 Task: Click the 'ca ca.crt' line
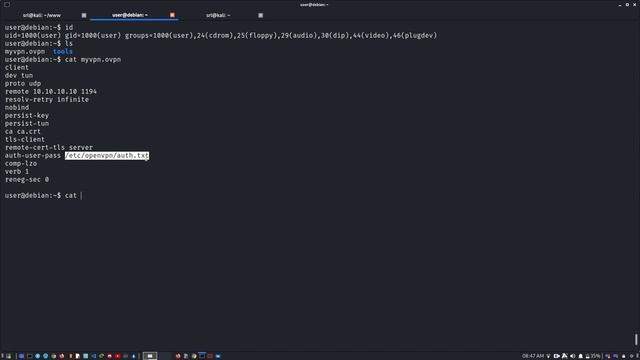point(23,131)
